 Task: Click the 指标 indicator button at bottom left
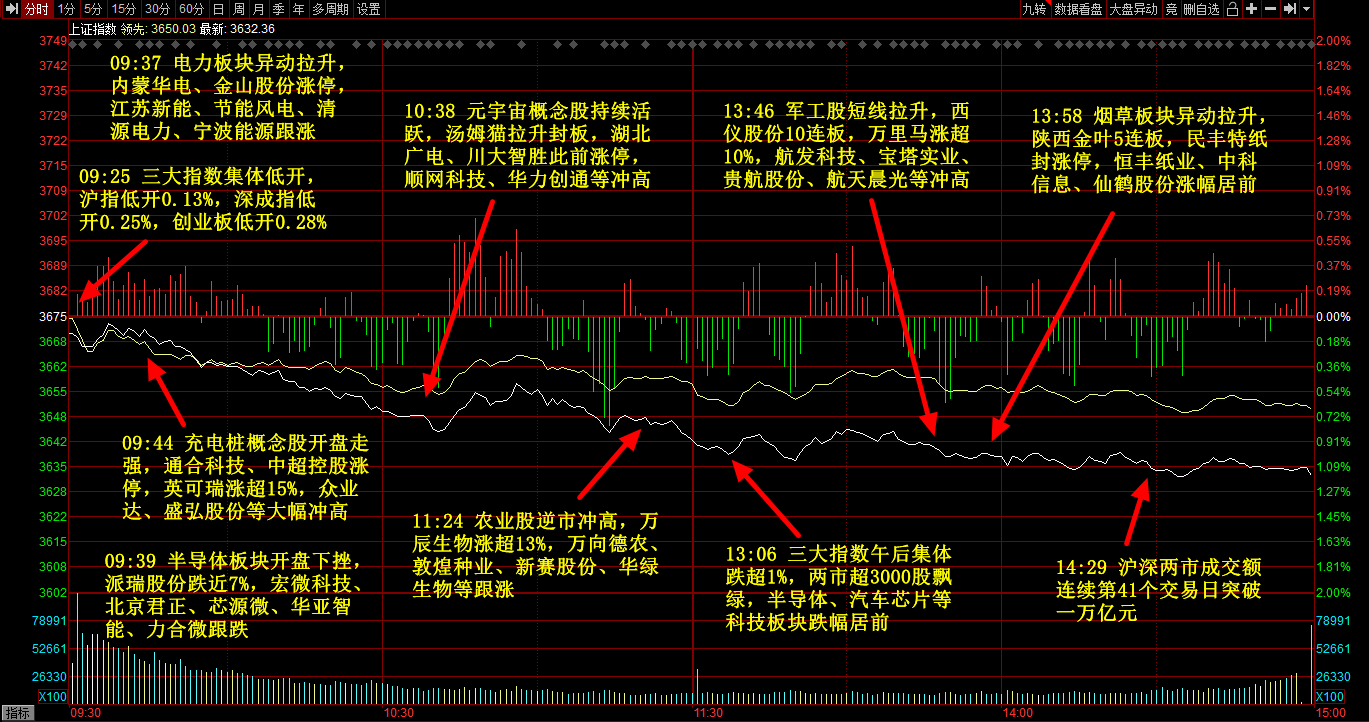(x=18, y=713)
